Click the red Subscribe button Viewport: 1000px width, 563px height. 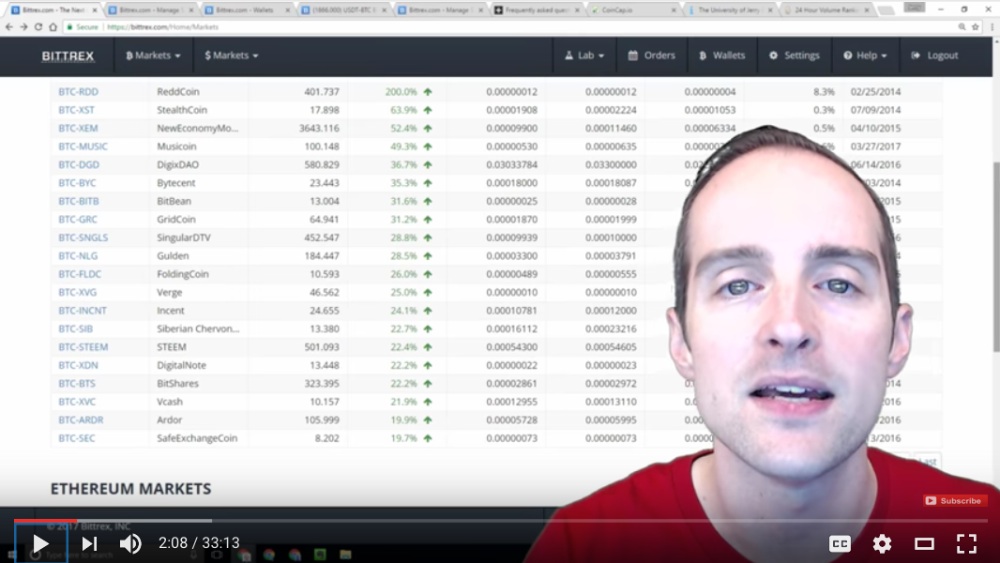pyautogui.click(x=955, y=501)
